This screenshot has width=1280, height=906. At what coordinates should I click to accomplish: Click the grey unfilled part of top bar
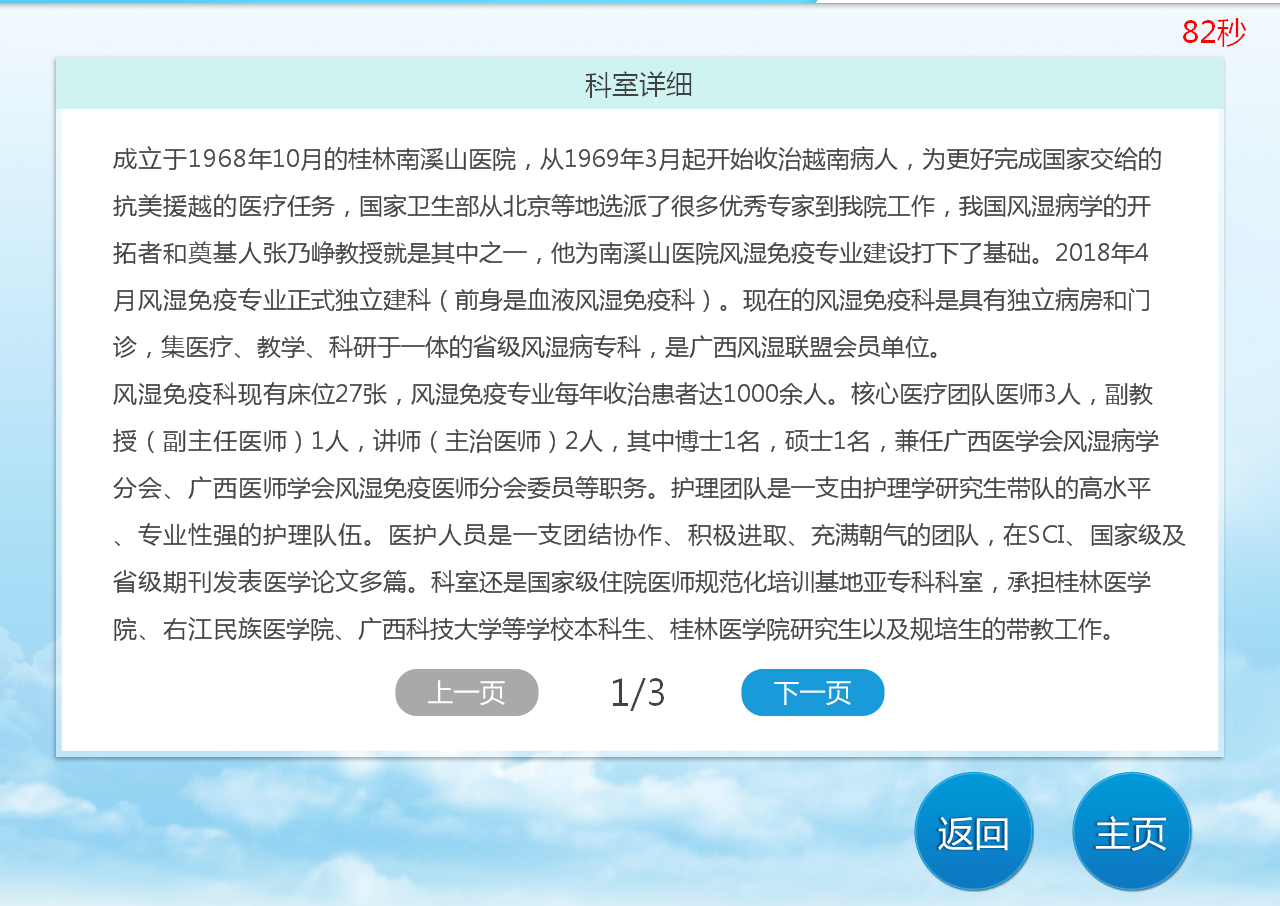click(1050, 2)
